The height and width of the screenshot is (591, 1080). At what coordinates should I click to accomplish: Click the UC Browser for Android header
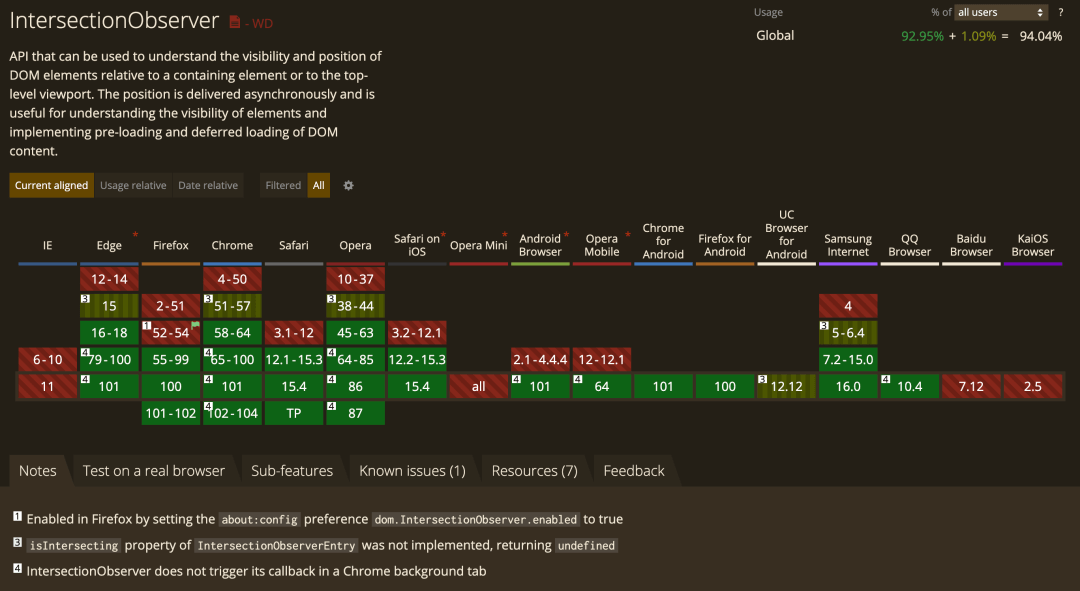(x=787, y=235)
